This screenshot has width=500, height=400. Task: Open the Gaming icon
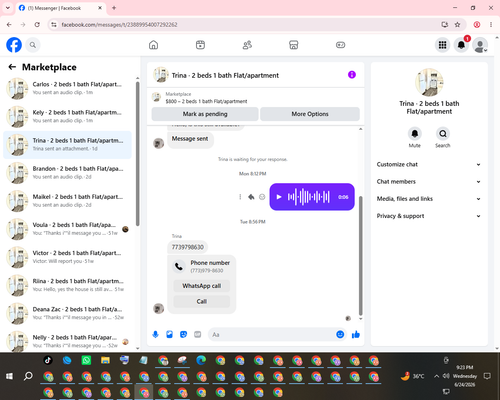[340, 45]
